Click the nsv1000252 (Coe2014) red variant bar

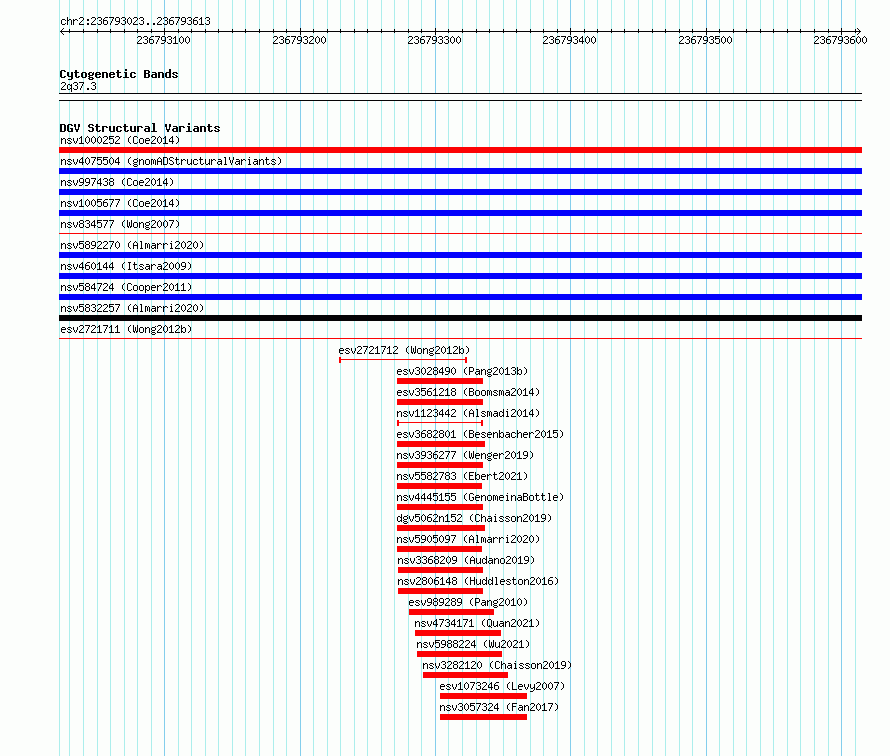click(460, 150)
